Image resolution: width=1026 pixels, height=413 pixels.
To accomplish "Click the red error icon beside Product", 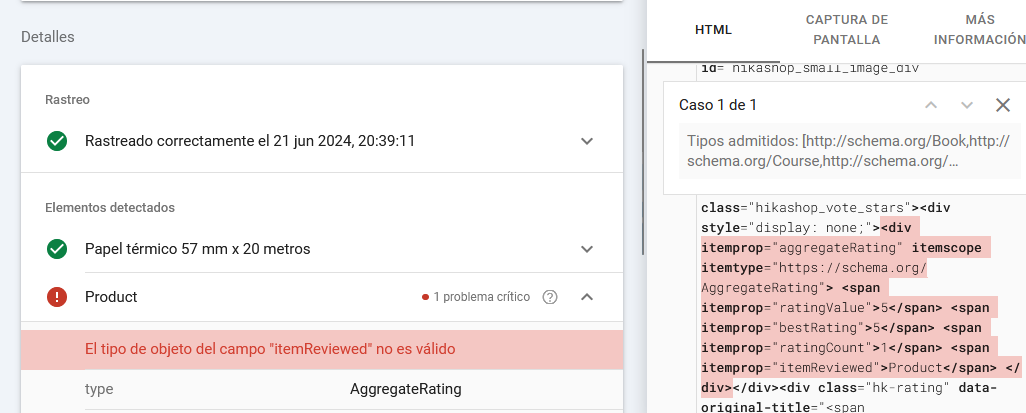I will click(x=57, y=297).
